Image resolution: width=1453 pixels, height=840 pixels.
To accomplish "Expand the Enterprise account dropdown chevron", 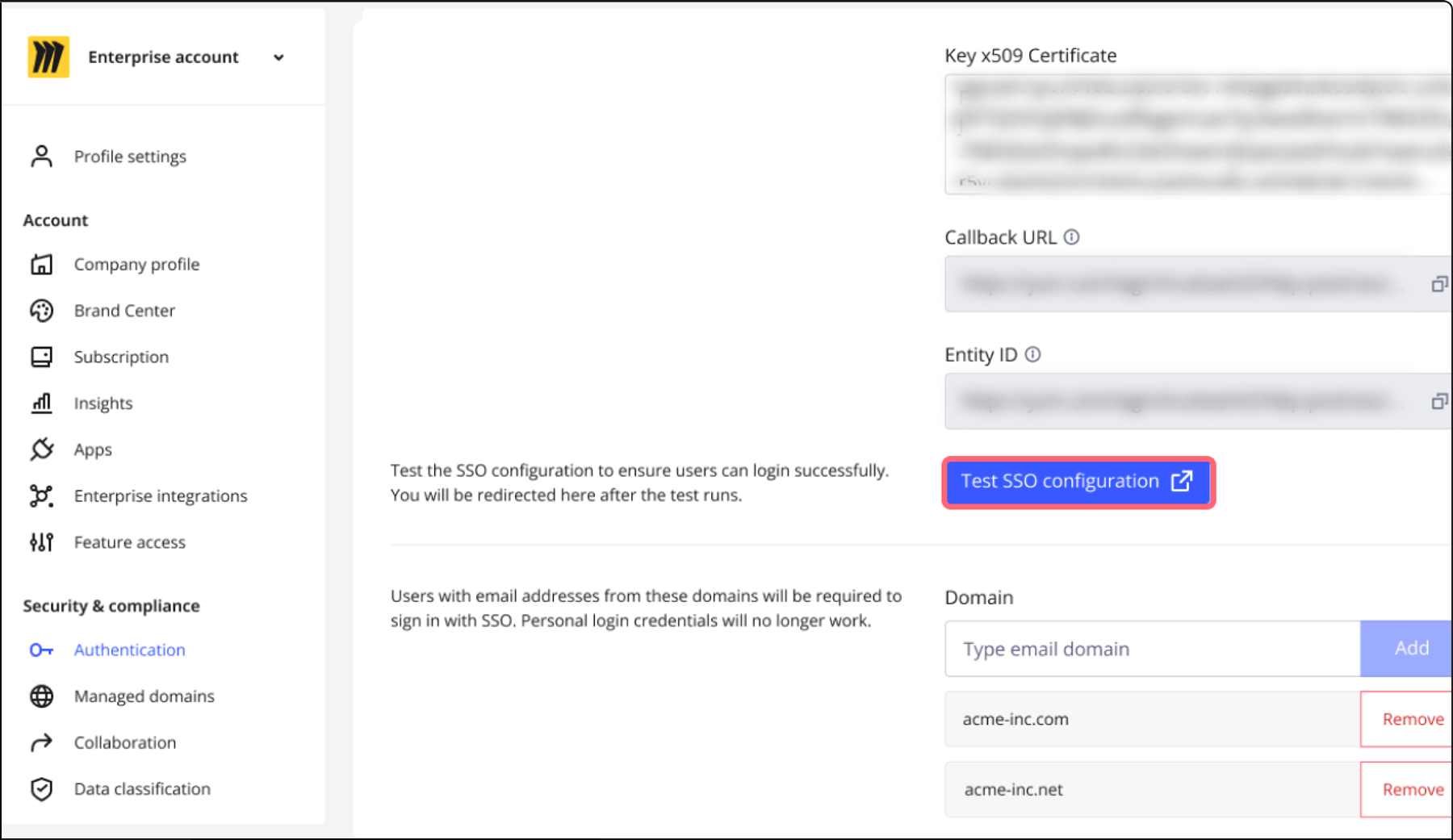I will click(x=278, y=58).
